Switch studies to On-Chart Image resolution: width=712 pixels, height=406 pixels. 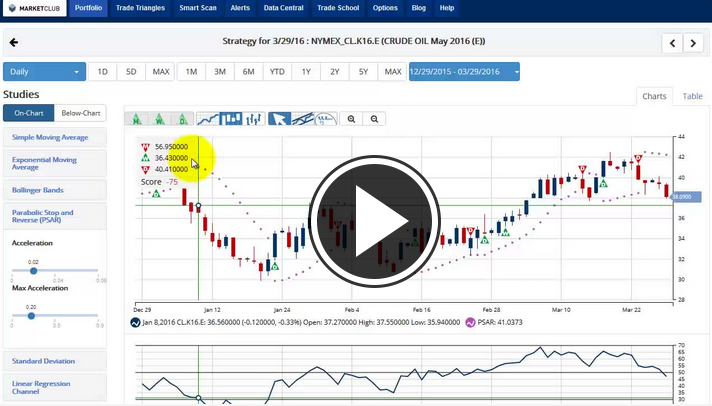27,113
